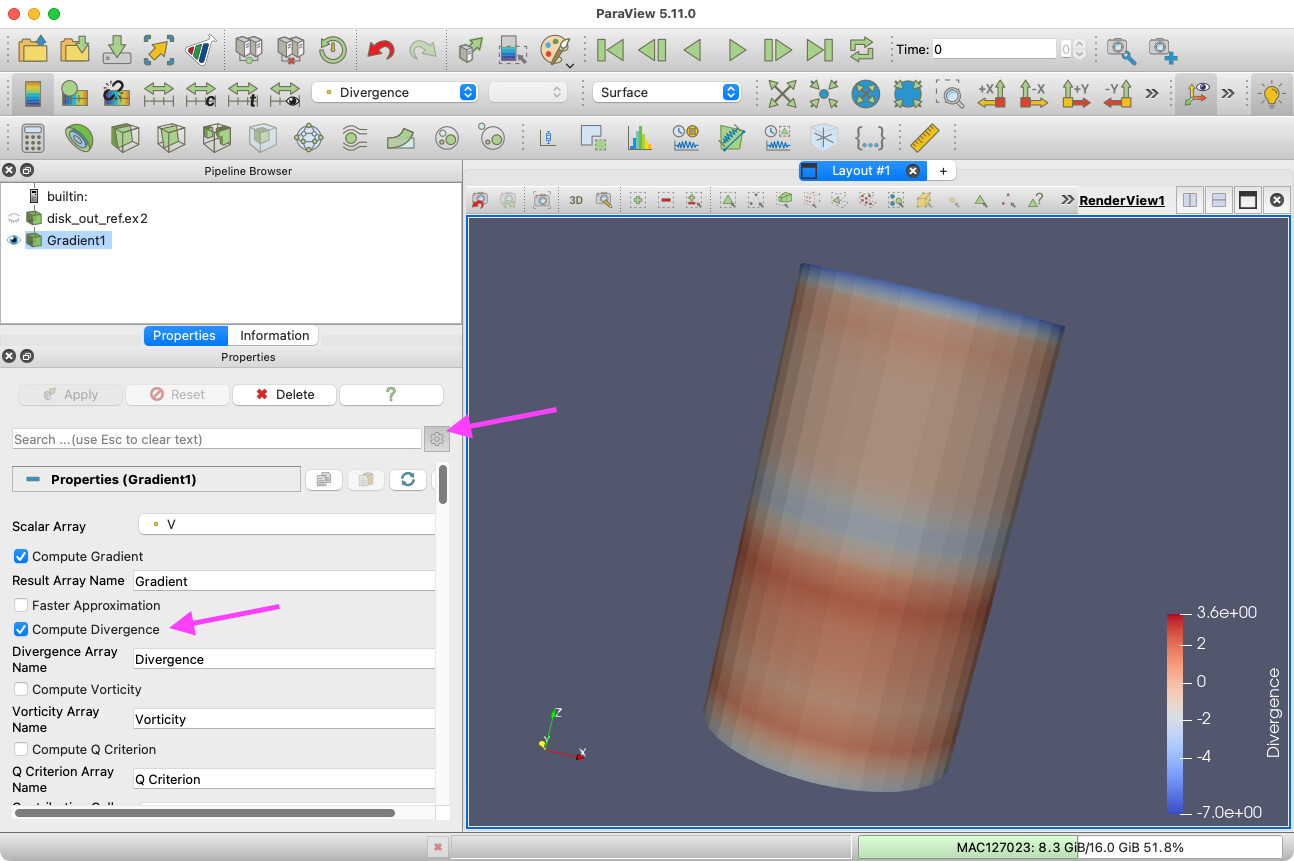Screen dimensions: 1294x861
Task: Open the Surface representation dropdown
Action: click(666, 92)
